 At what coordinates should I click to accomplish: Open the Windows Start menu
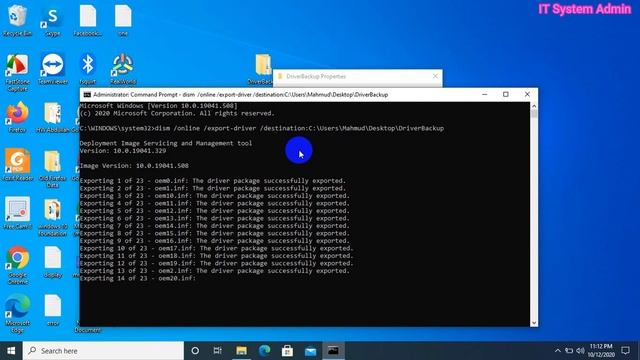pyautogui.click(x=11, y=351)
